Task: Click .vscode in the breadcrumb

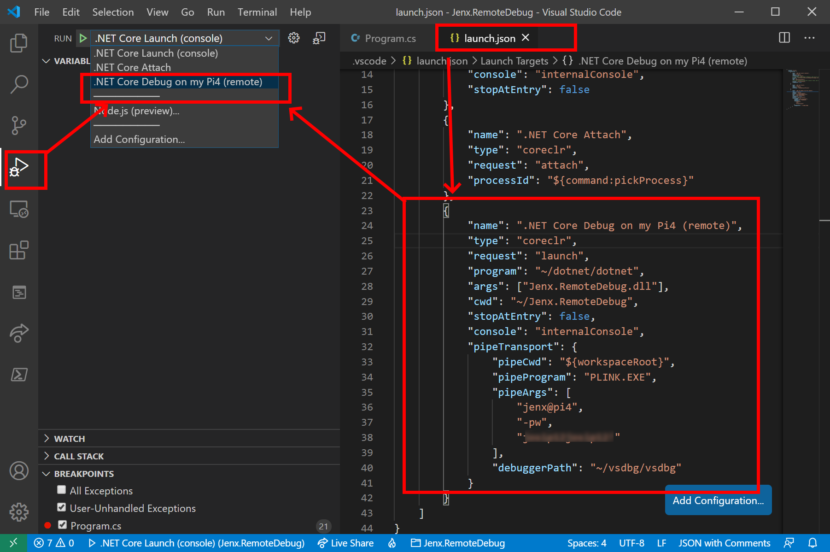Action: (x=369, y=61)
